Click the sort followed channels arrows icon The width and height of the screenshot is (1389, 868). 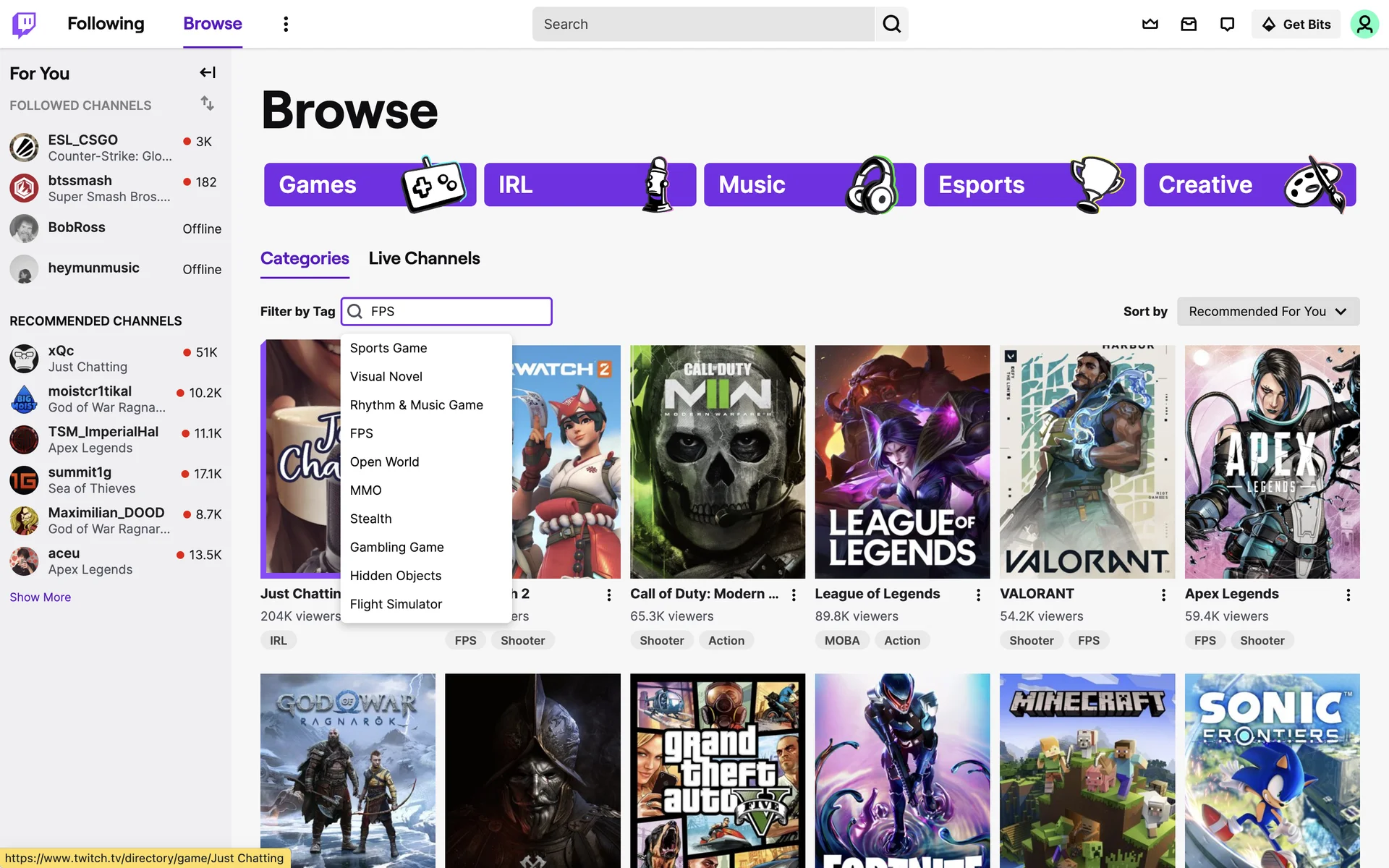pos(208,103)
